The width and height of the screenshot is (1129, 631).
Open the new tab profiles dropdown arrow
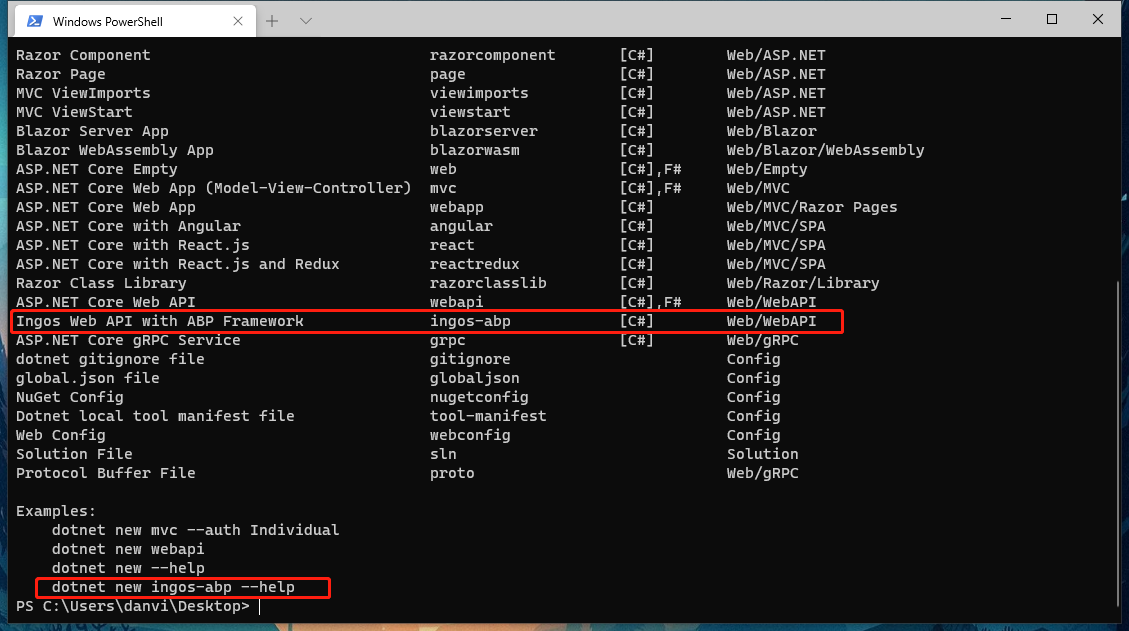tap(305, 21)
